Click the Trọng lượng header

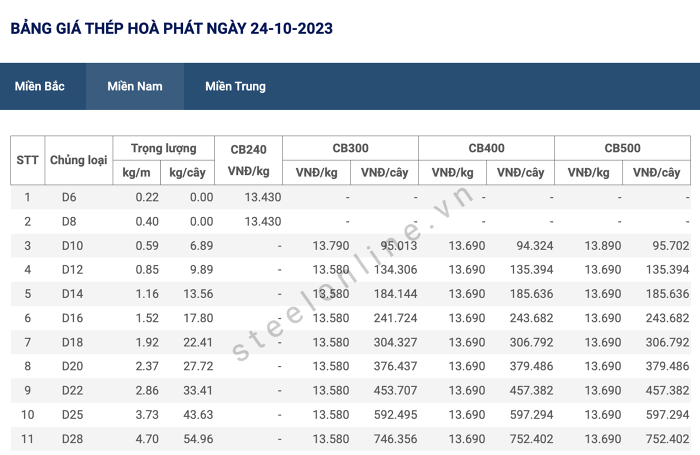tap(163, 148)
